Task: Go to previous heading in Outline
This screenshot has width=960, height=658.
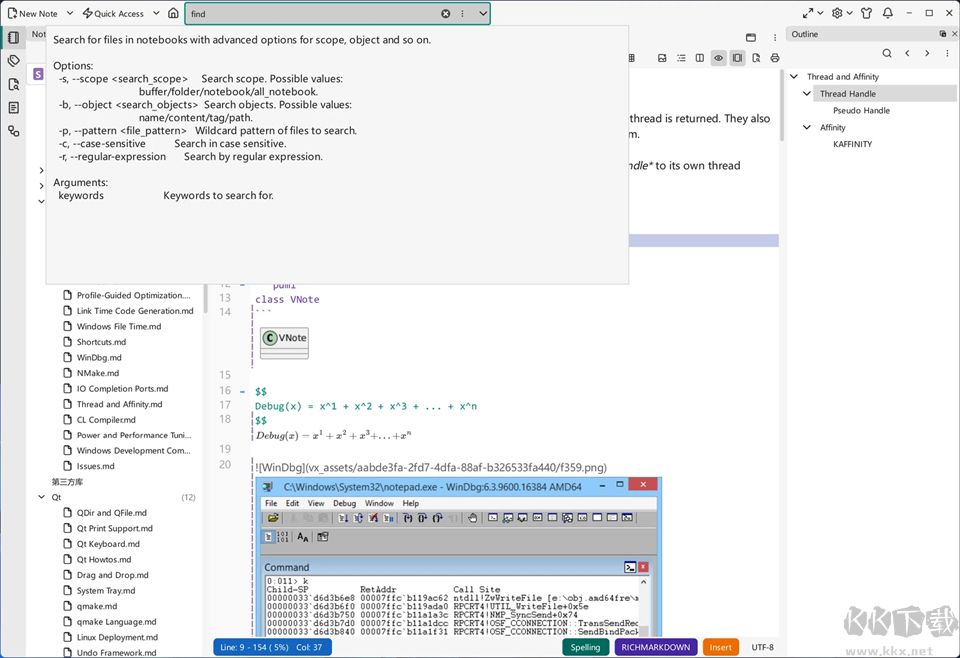Action: [907, 53]
